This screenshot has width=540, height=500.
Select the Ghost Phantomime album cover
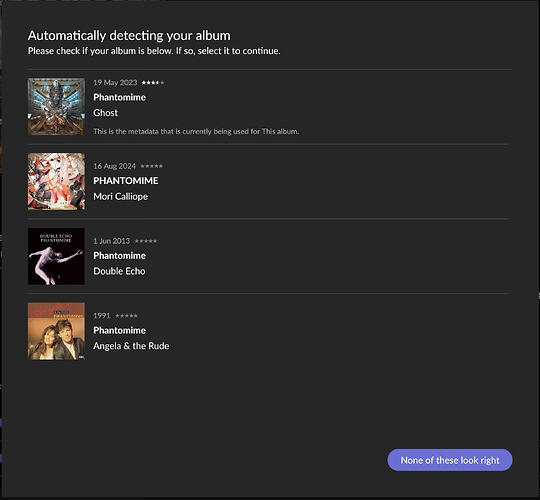click(x=56, y=106)
